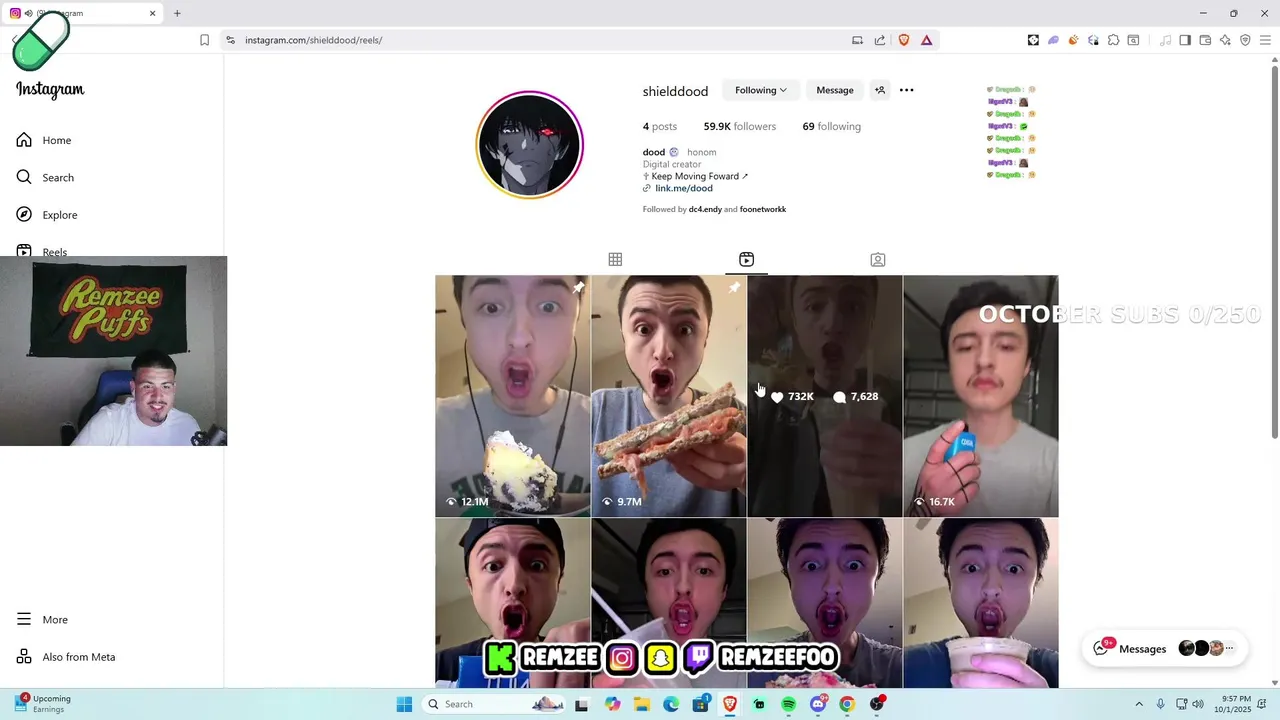
Task: Open the pinned reel with 12.1M views
Action: pyautogui.click(x=513, y=396)
